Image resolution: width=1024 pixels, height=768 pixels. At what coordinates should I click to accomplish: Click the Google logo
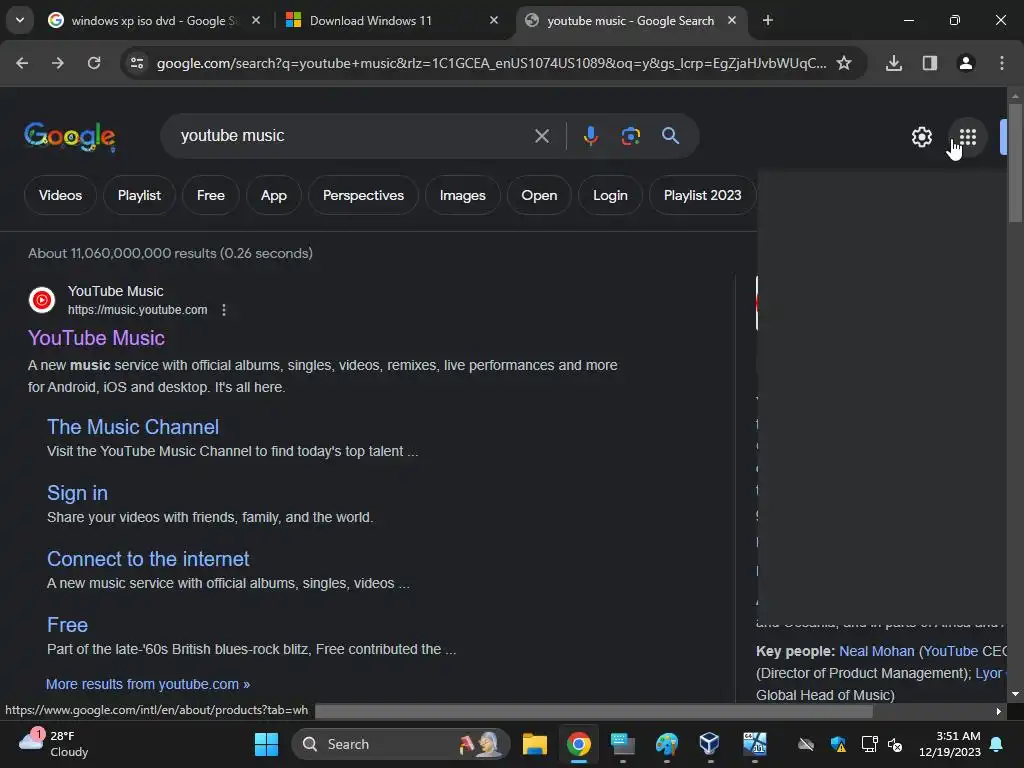coord(70,136)
